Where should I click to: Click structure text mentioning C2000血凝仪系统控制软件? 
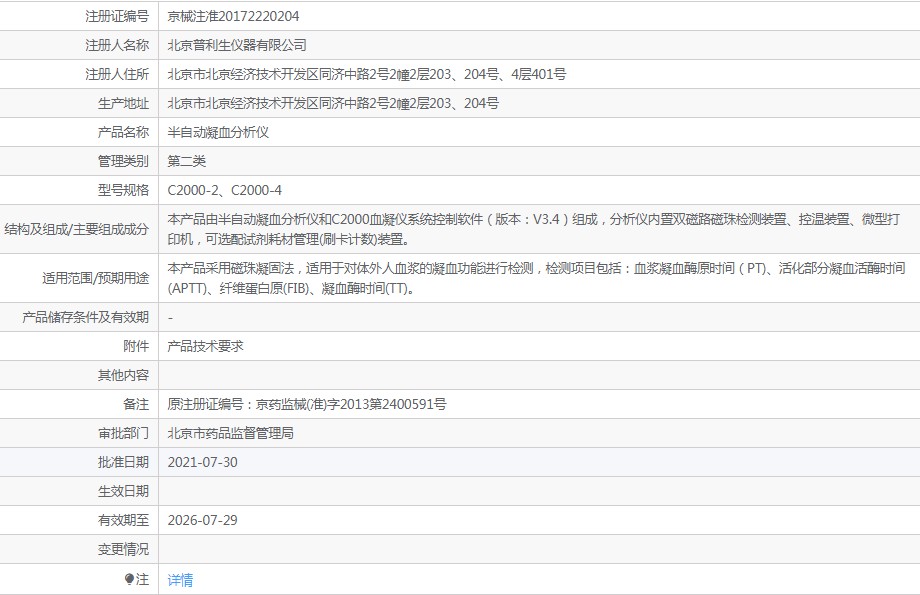534,229
